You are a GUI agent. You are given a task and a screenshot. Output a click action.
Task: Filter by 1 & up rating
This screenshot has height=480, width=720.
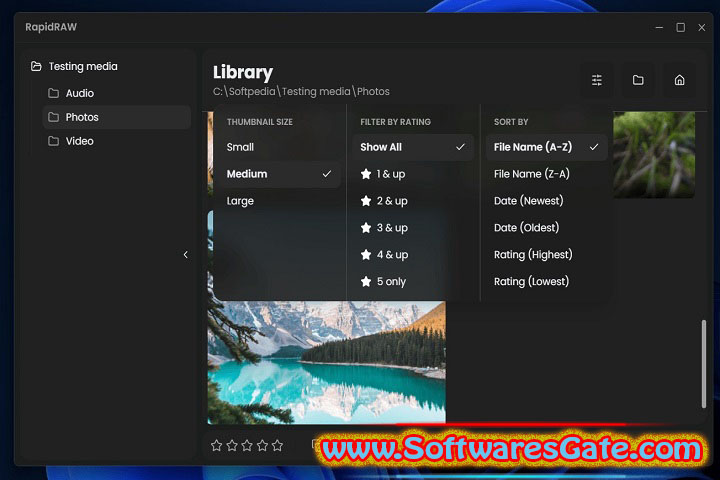[x=413, y=174]
